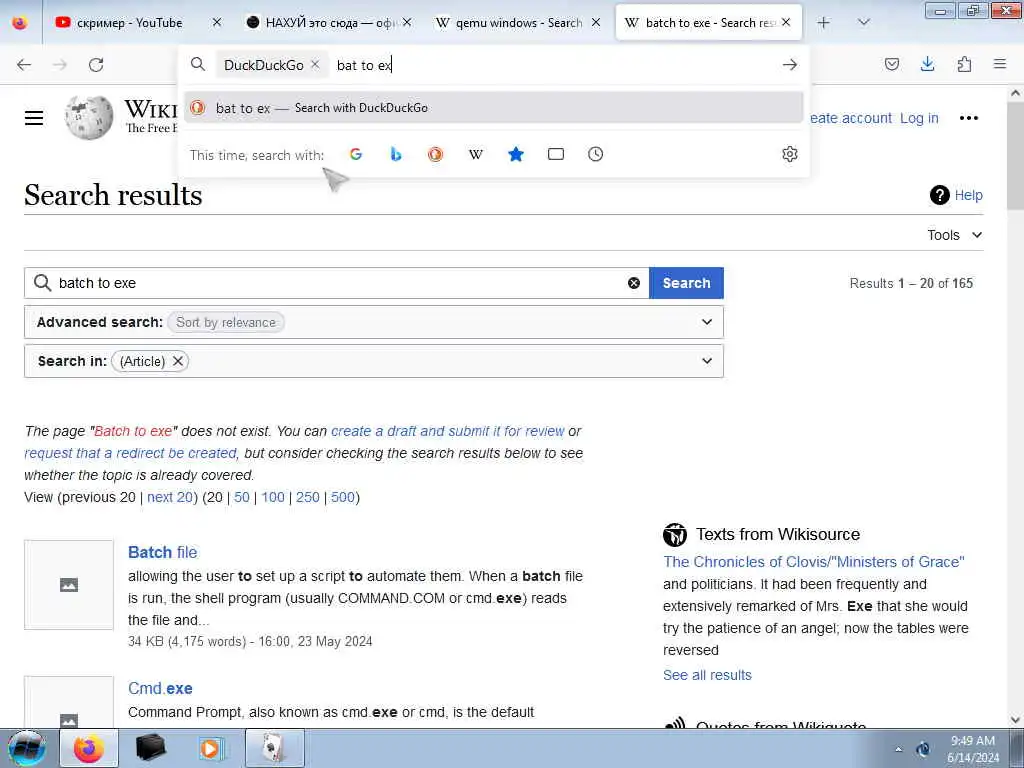Open Wikipedia personal tools ellipsis menu
Screen dimensions: 1024x768
[x=968, y=118]
